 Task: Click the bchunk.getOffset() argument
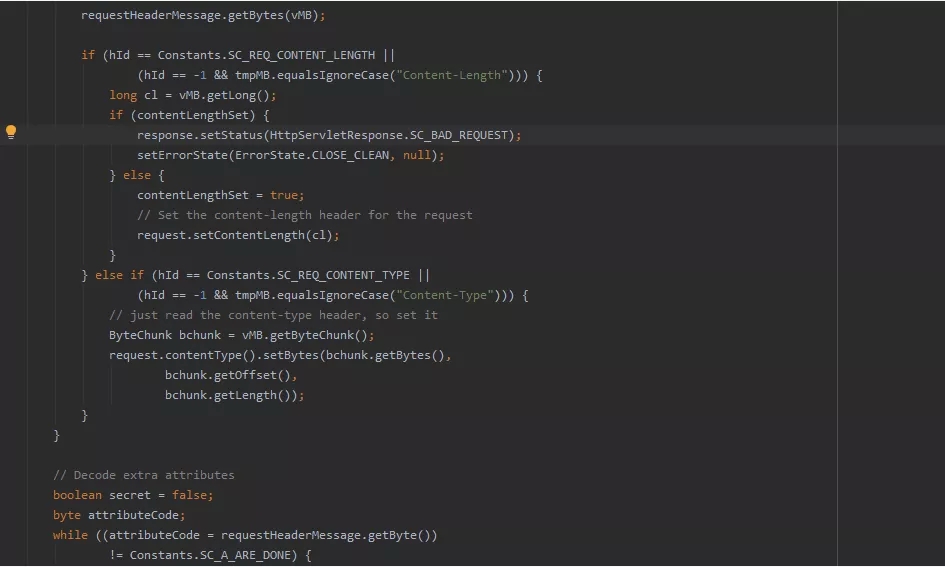pos(231,375)
